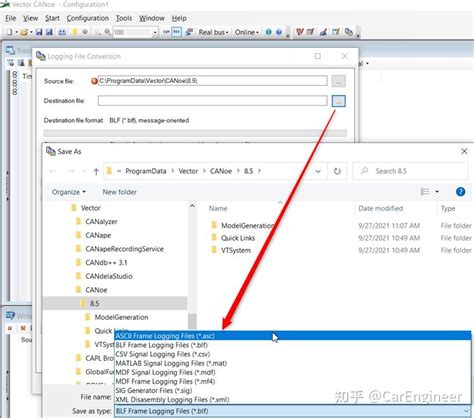Click the Destination file input field
Screen dimensions: 474x418
(x=212, y=101)
